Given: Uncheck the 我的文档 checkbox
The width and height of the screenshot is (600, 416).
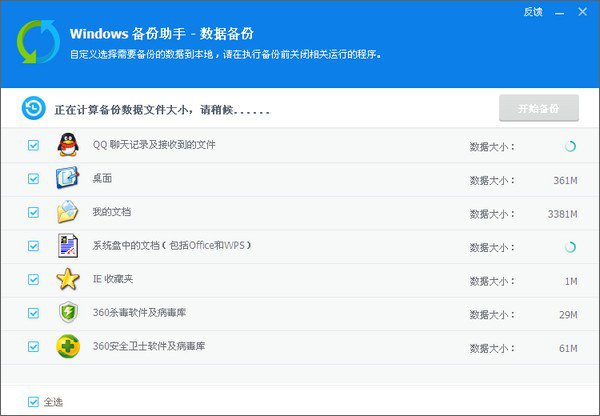Looking at the screenshot, I should (x=33, y=212).
